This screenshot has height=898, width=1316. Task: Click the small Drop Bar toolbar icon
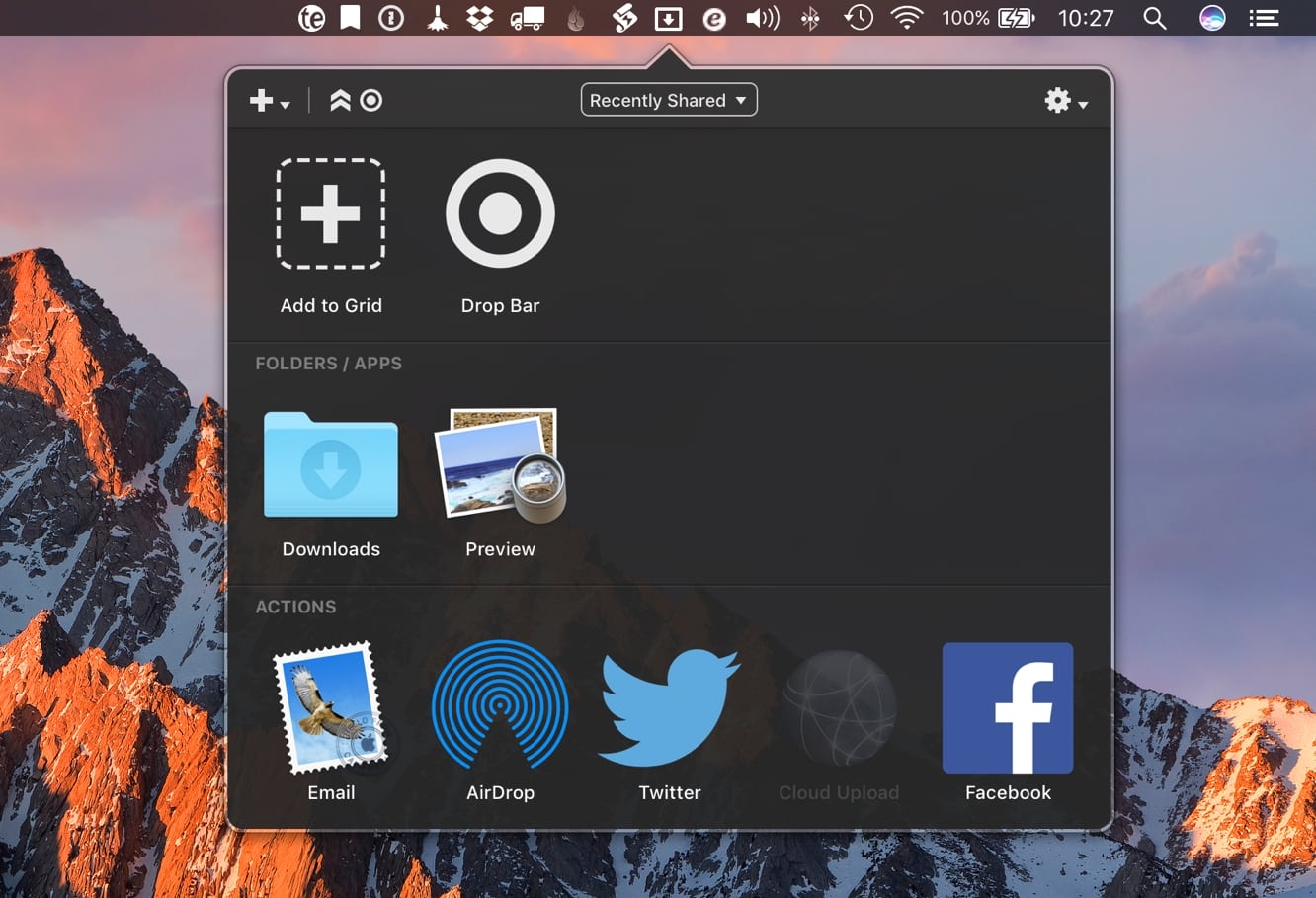(371, 101)
